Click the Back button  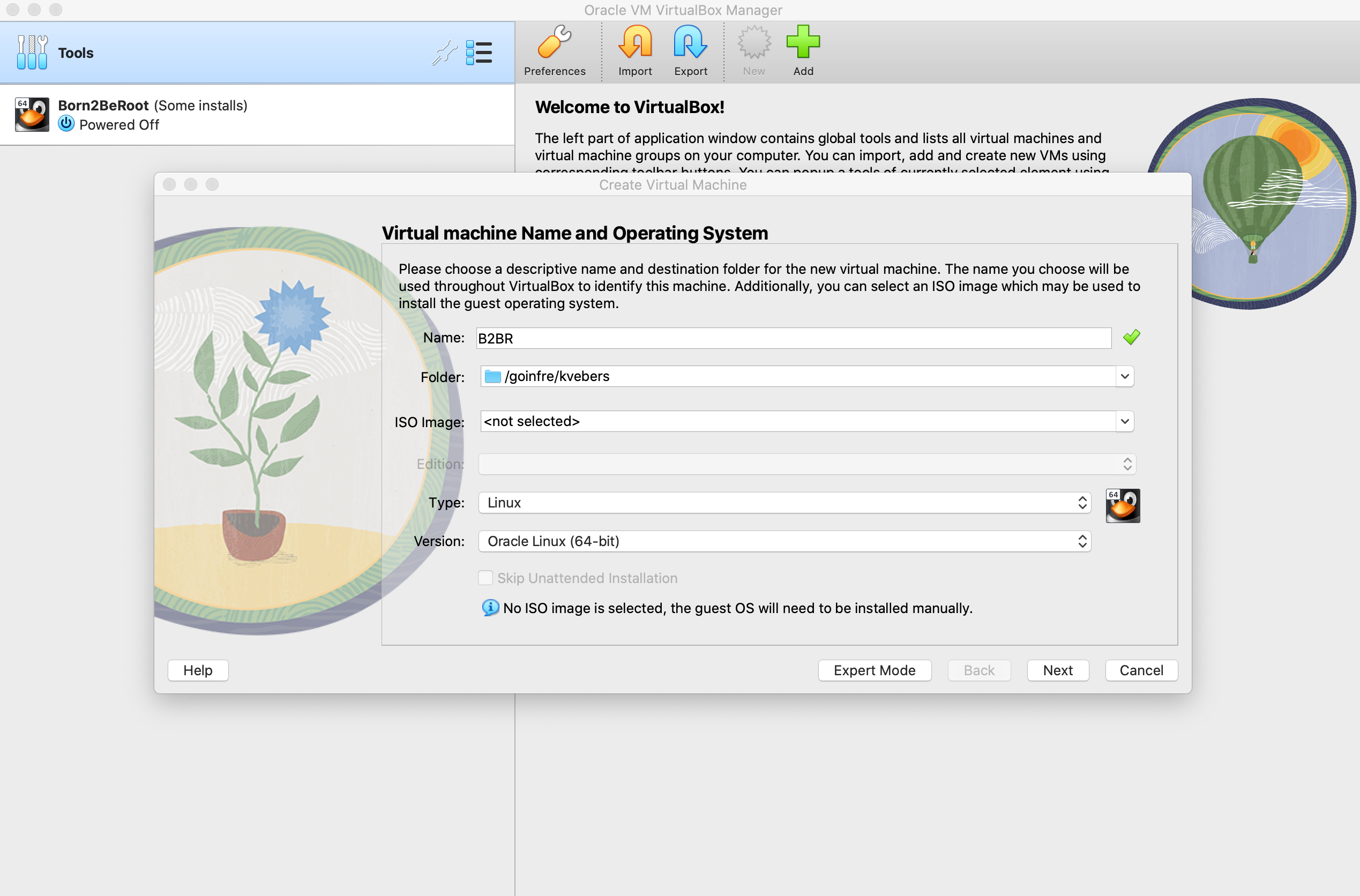click(979, 670)
